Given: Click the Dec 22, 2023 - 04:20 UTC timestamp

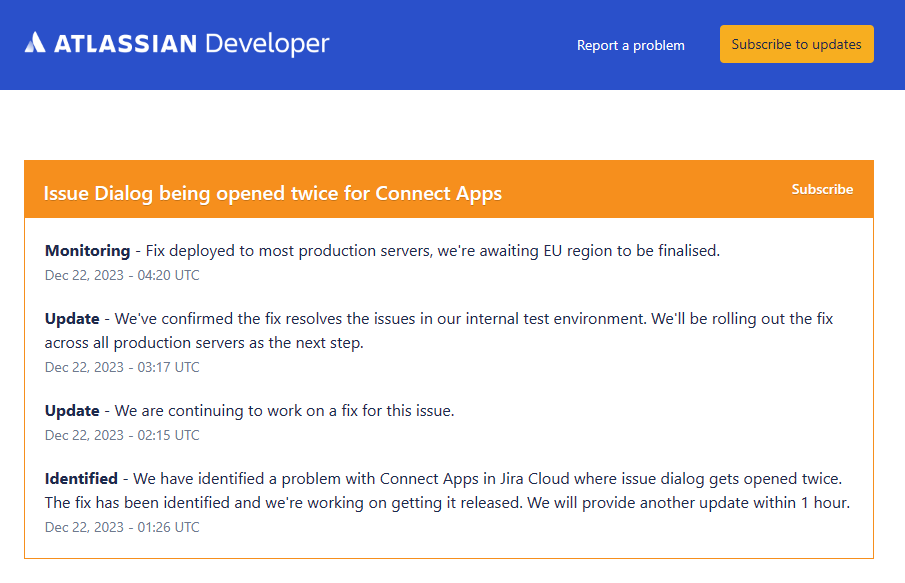Looking at the screenshot, I should [122, 275].
